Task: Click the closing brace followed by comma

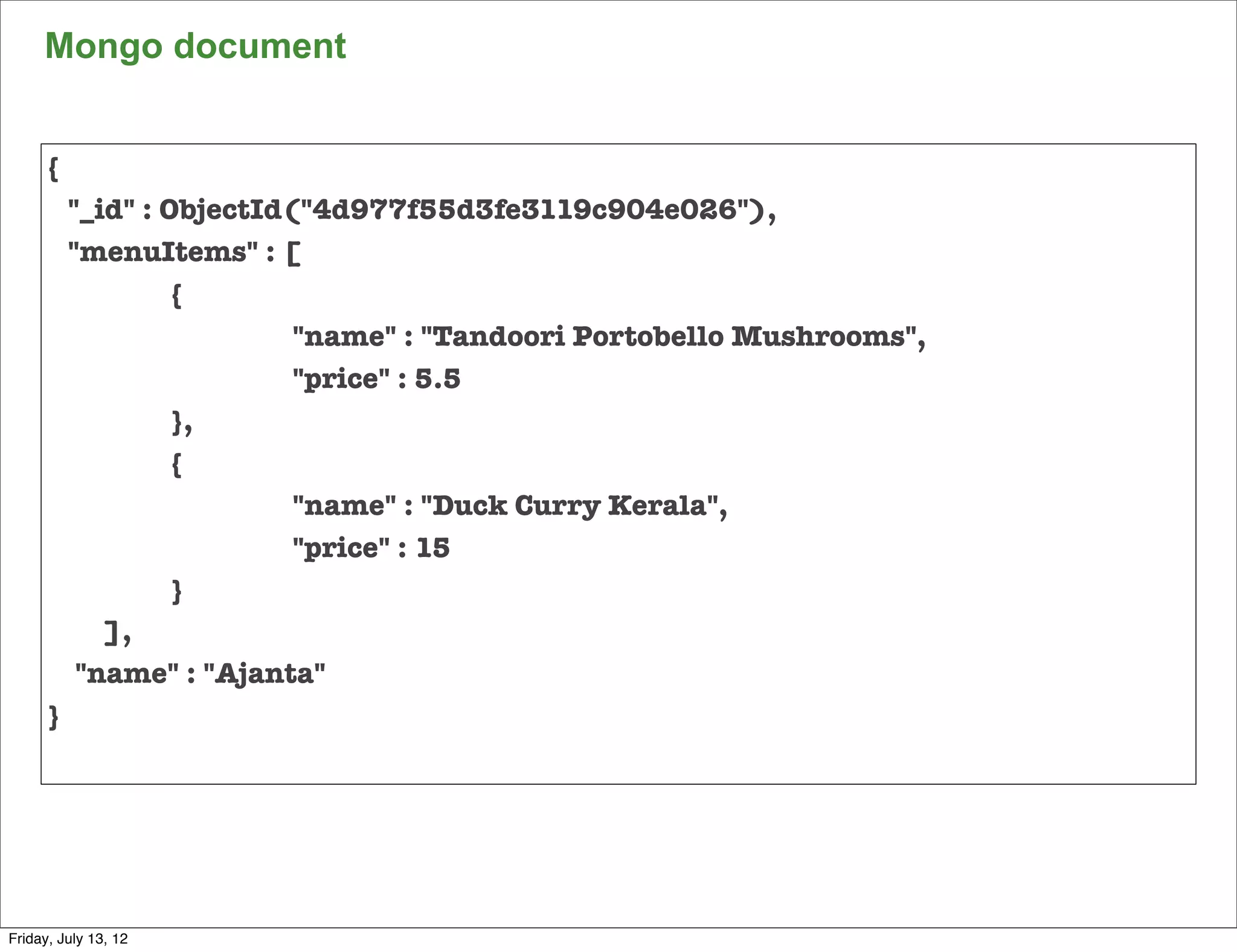Action: point(179,422)
